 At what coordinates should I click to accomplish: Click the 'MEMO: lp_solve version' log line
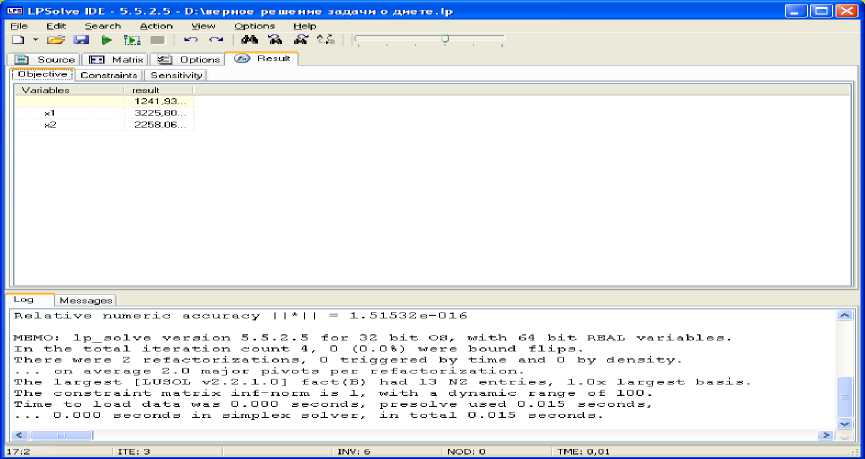(x=372, y=338)
